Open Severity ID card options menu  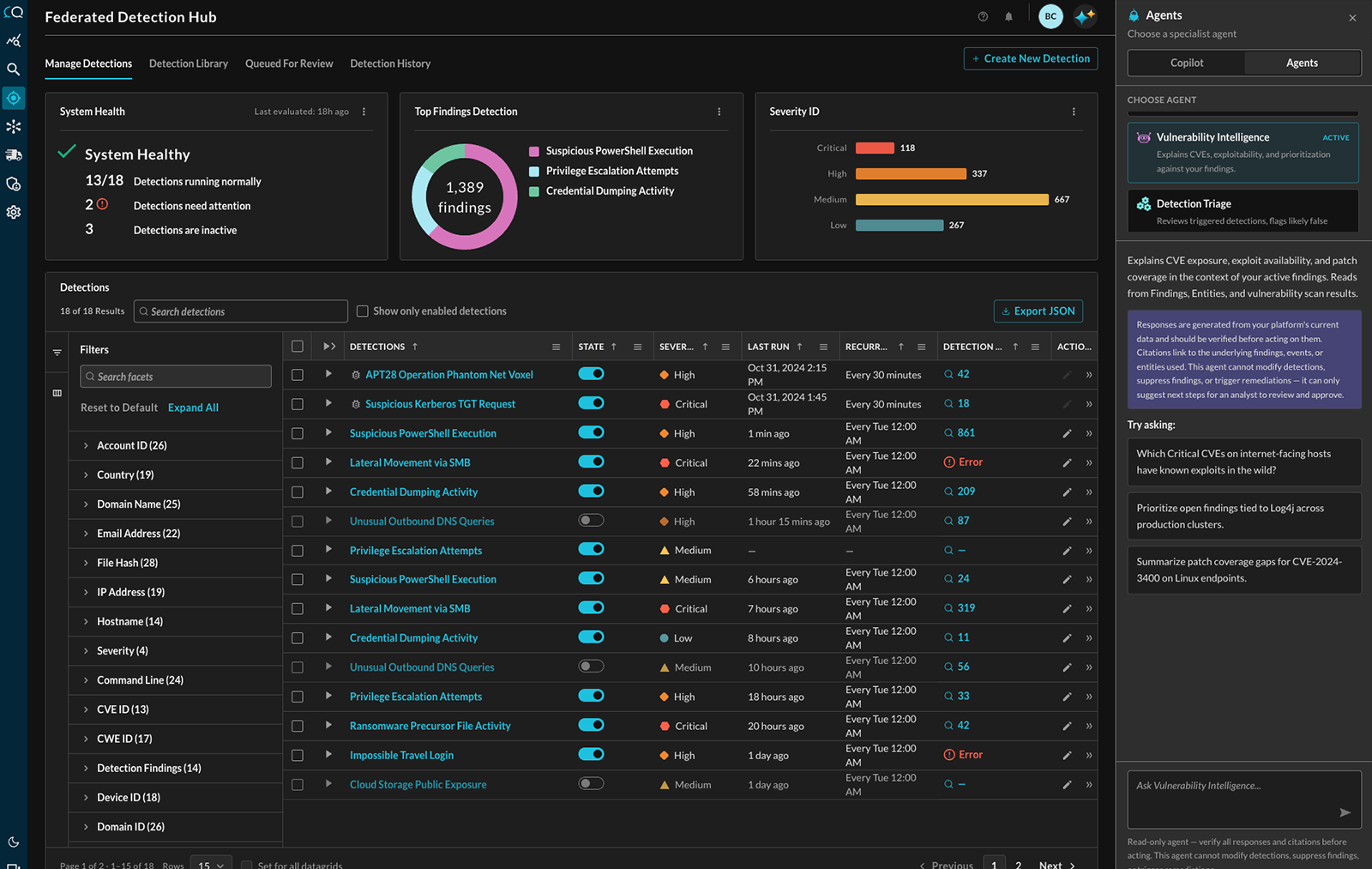(x=1074, y=112)
